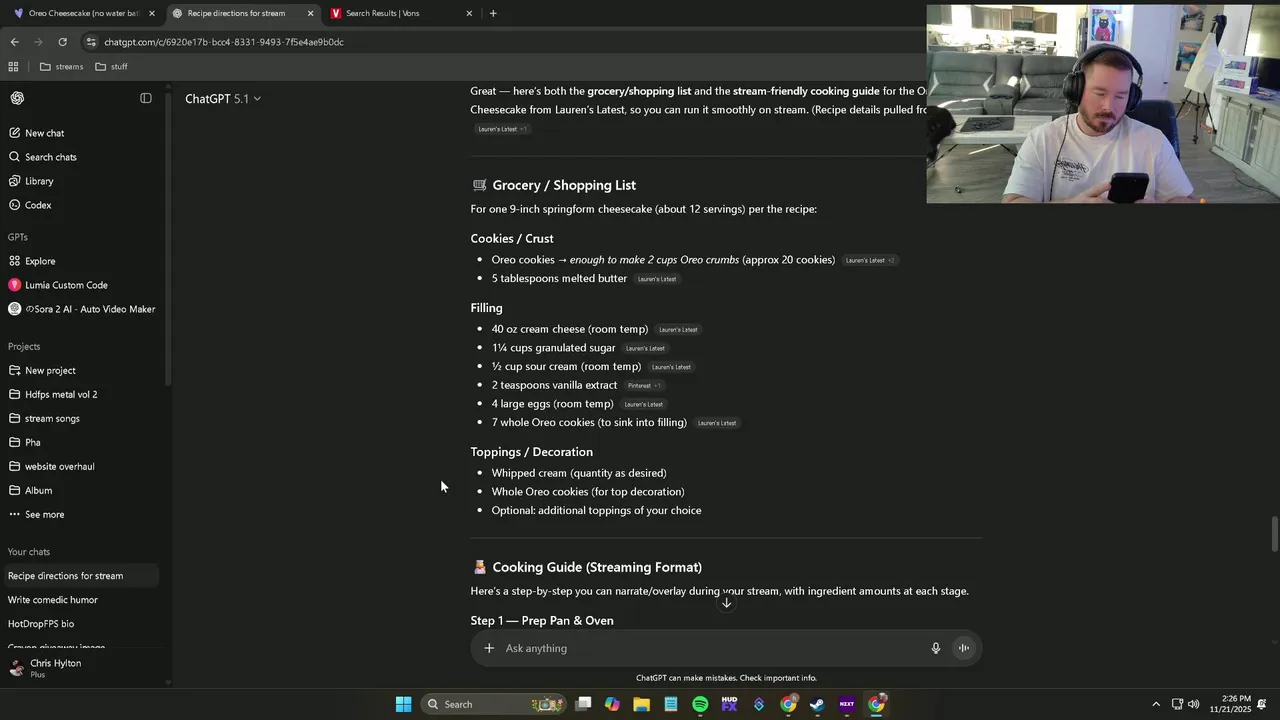The height and width of the screenshot is (720, 1280).
Task: Reload the page with the refresh icon
Action: pyautogui.click(x=62, y=42)
